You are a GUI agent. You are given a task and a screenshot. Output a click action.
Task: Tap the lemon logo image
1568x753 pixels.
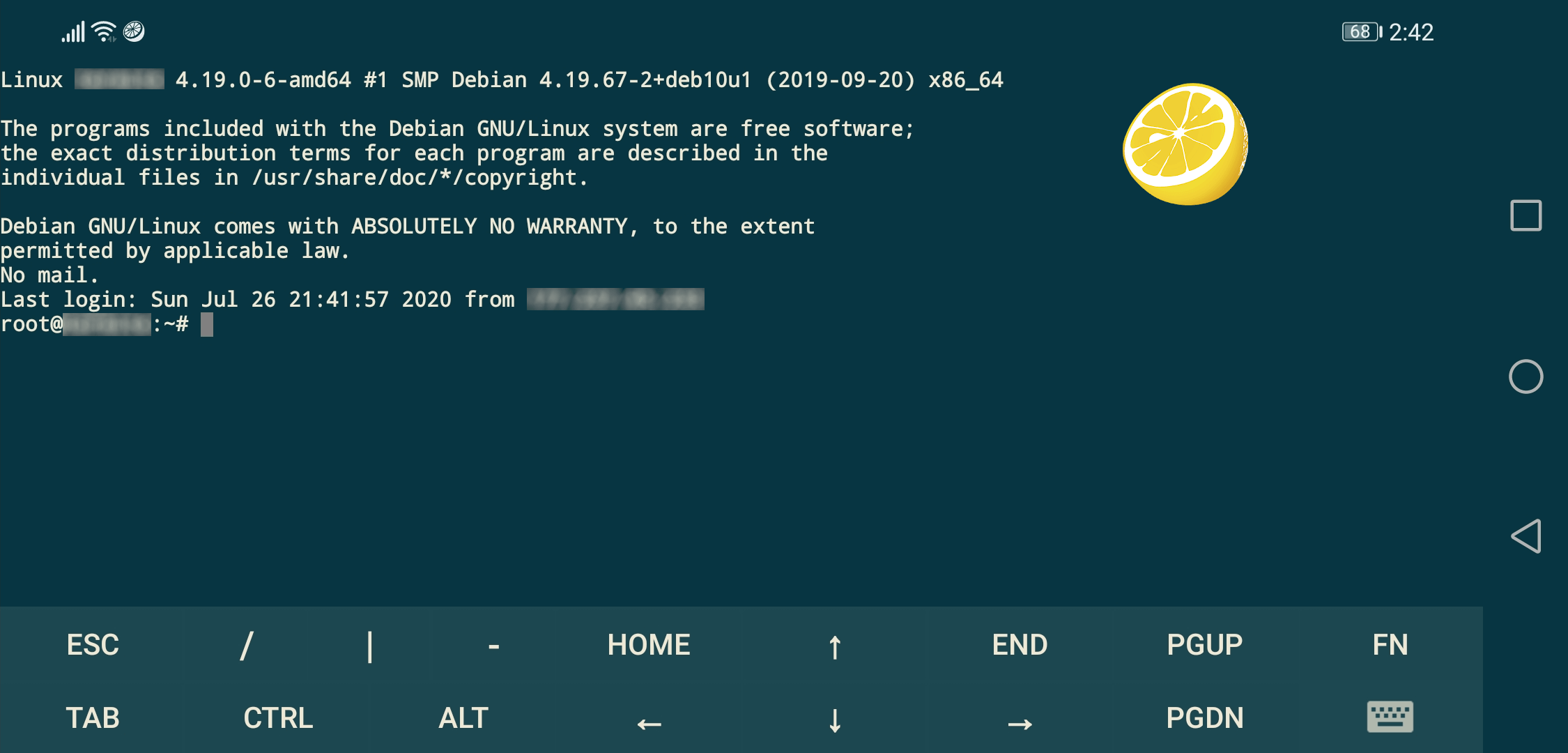[1185, 144]
